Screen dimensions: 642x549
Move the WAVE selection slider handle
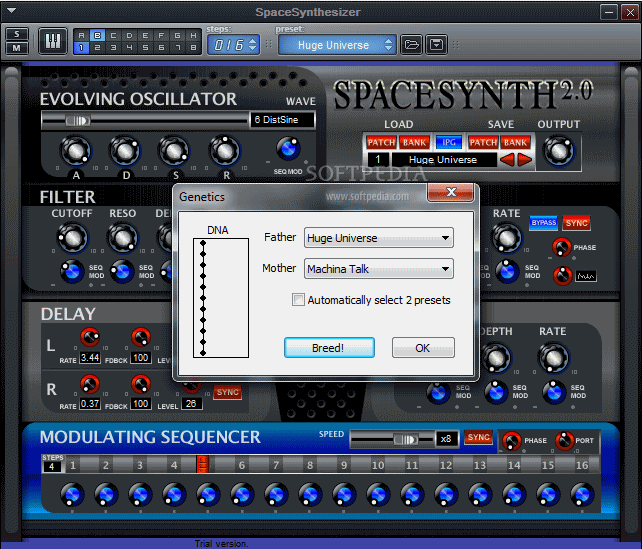point(78,121)
